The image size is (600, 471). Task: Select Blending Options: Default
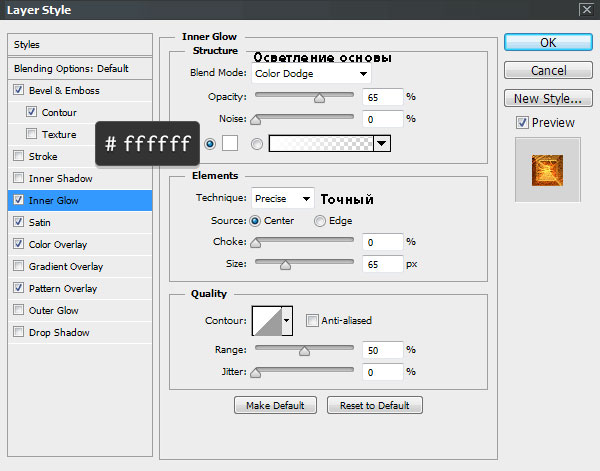click(x=80, y=68)
